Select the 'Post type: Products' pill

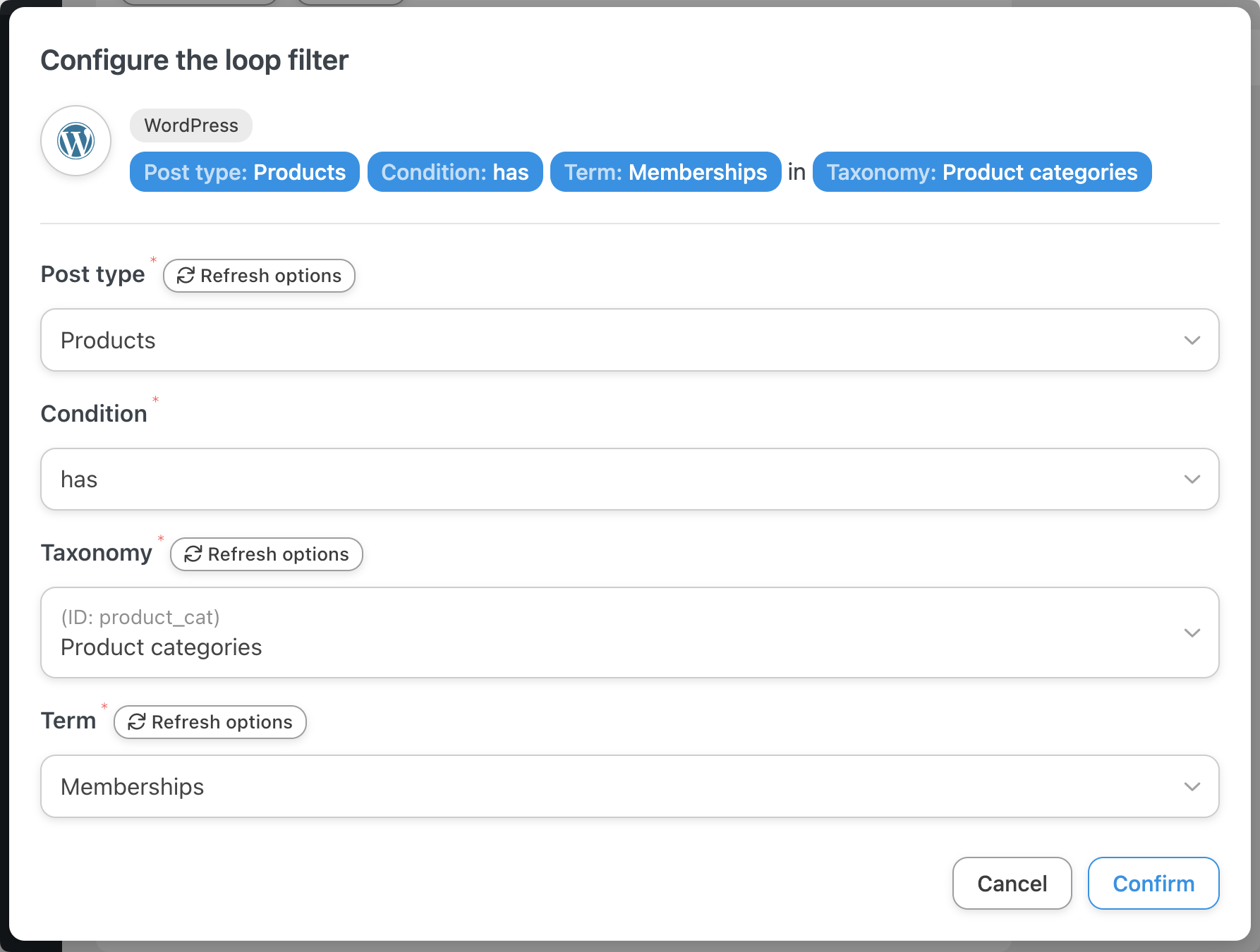[x=244, y=172]
